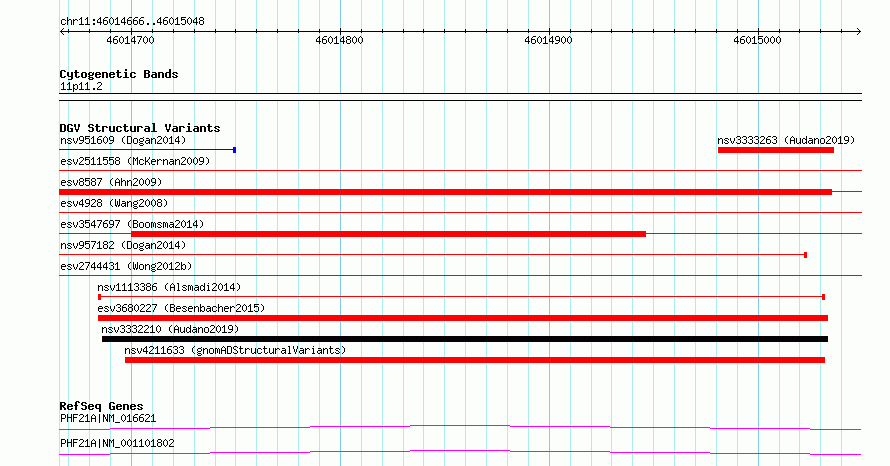The height and width of the screenshot is (466, 890).
Task: Click the 46014700 ruler position
Action: [130, 40]
